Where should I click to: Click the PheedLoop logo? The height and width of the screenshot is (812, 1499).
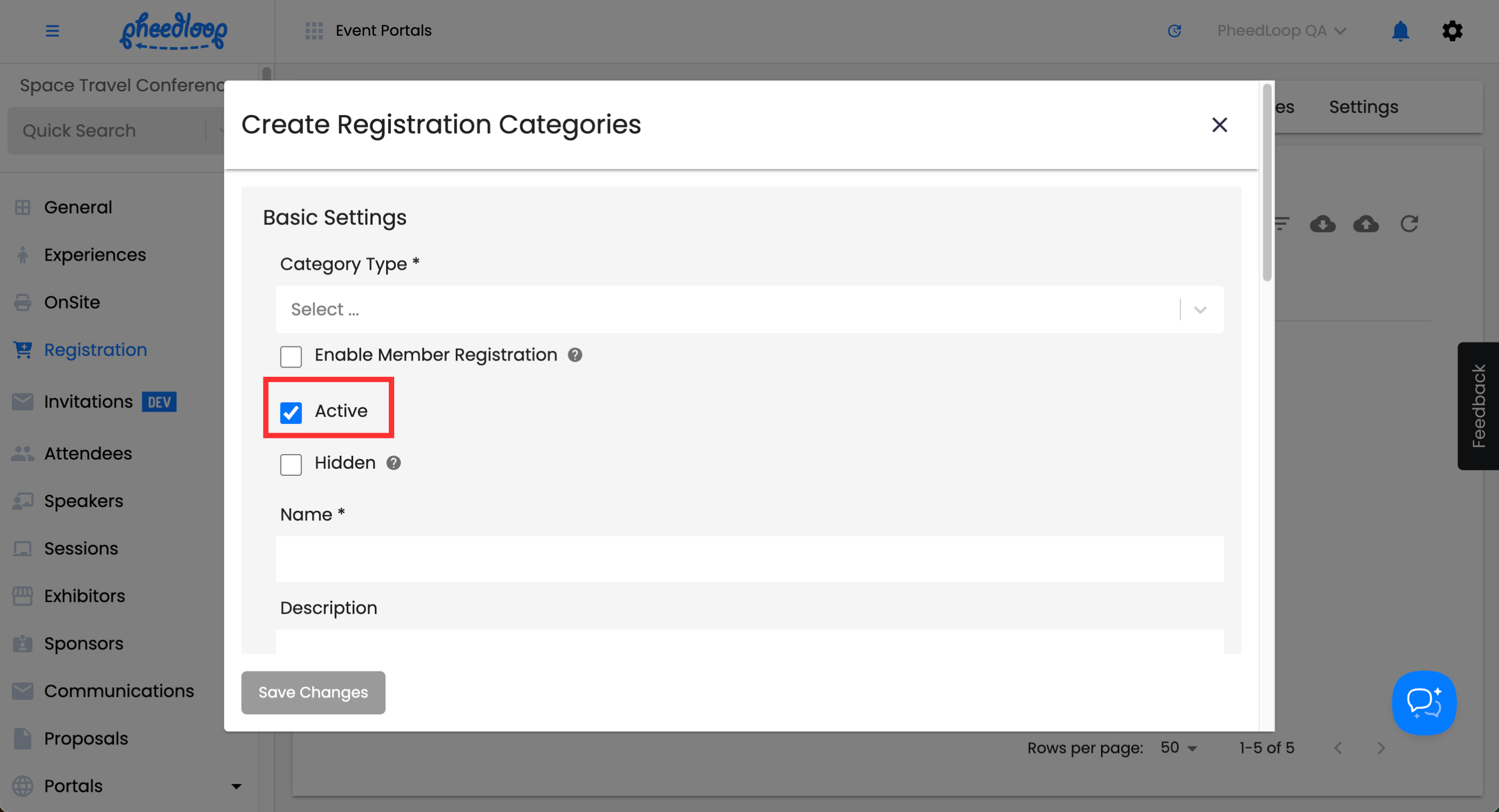click(x=174, y=31)
